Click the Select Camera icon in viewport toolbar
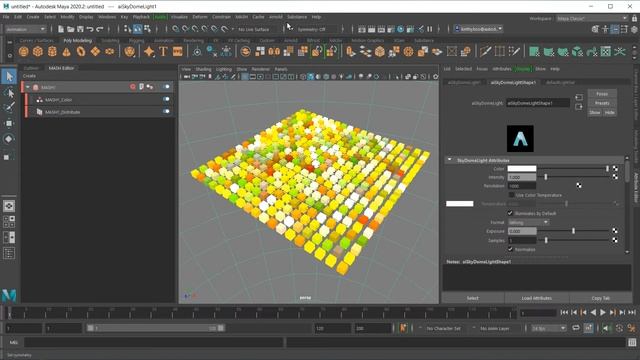This screenshot has width=640, height=360. point(187,76)
